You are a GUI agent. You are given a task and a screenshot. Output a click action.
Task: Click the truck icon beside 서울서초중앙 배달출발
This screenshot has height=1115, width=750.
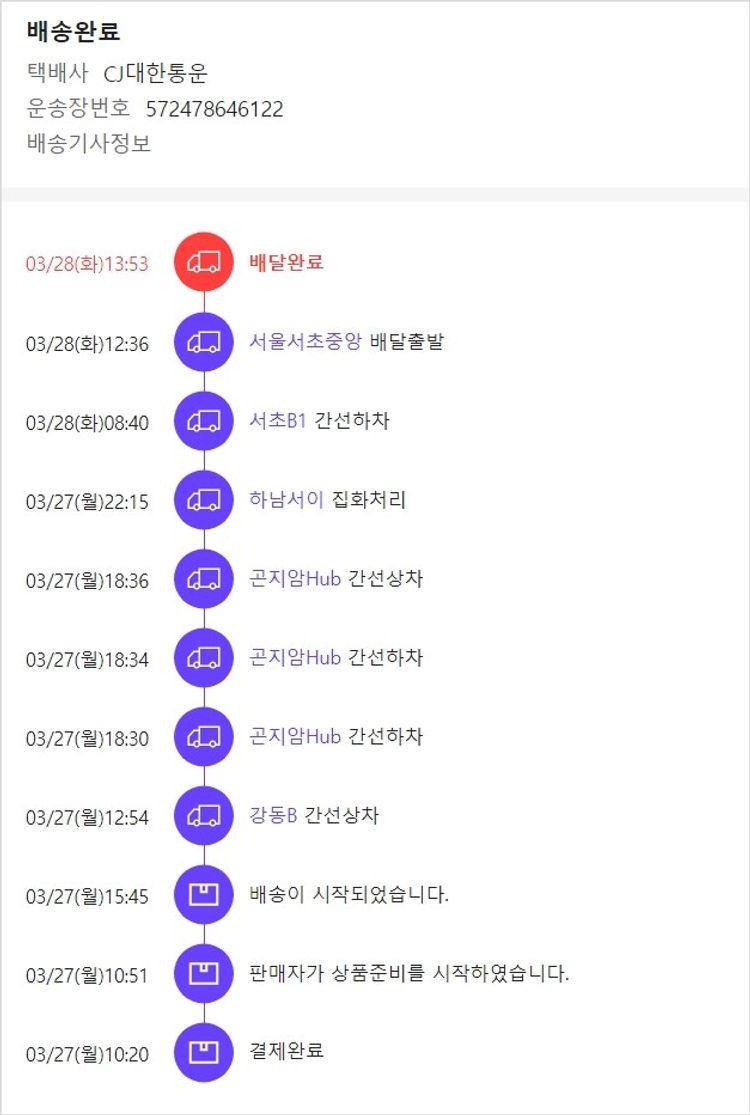tap(204, 342)
